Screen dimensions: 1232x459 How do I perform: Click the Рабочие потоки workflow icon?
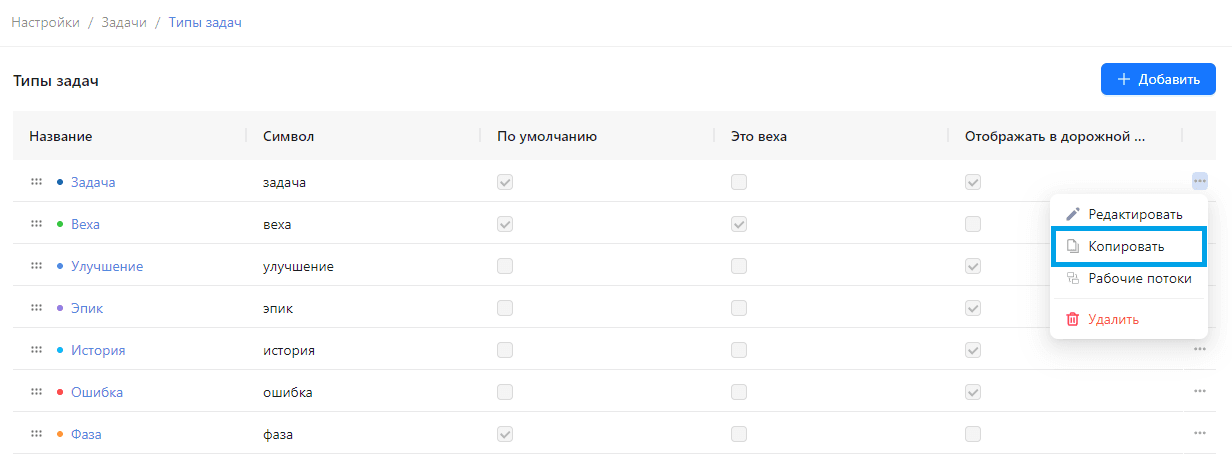point(1073,279)
